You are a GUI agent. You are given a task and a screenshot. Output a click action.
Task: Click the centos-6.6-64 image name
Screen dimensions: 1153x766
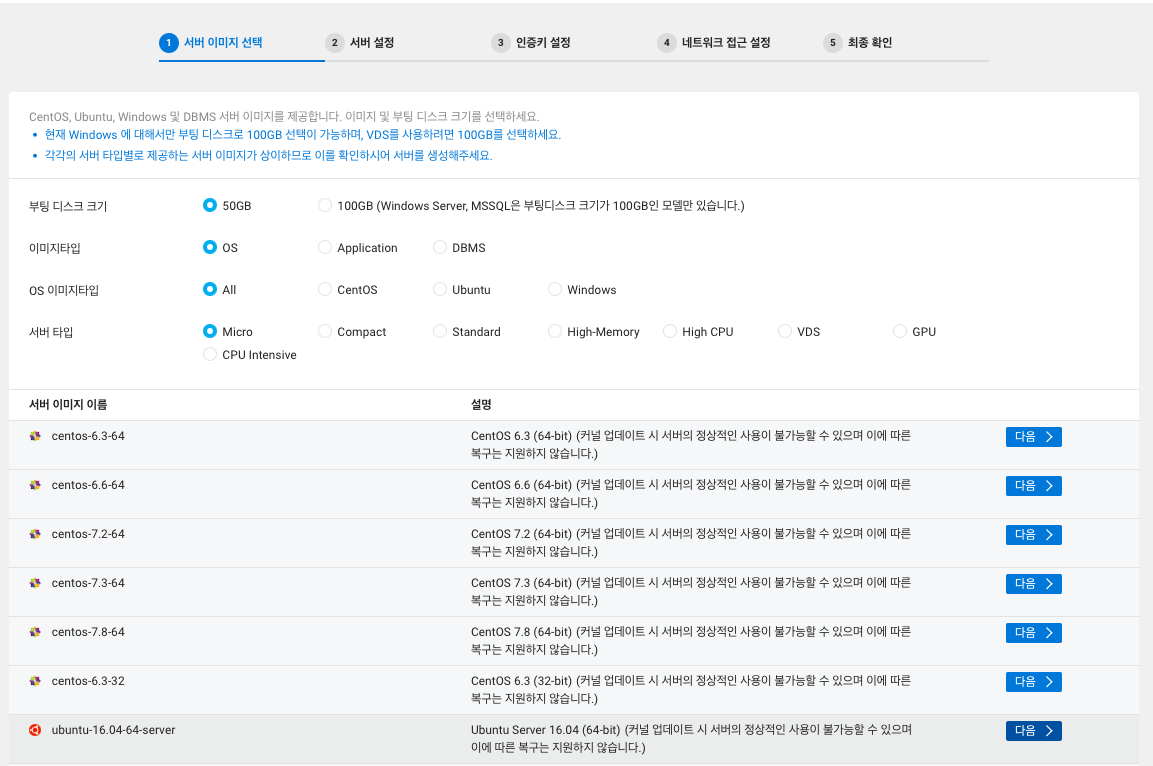[88, 485]
